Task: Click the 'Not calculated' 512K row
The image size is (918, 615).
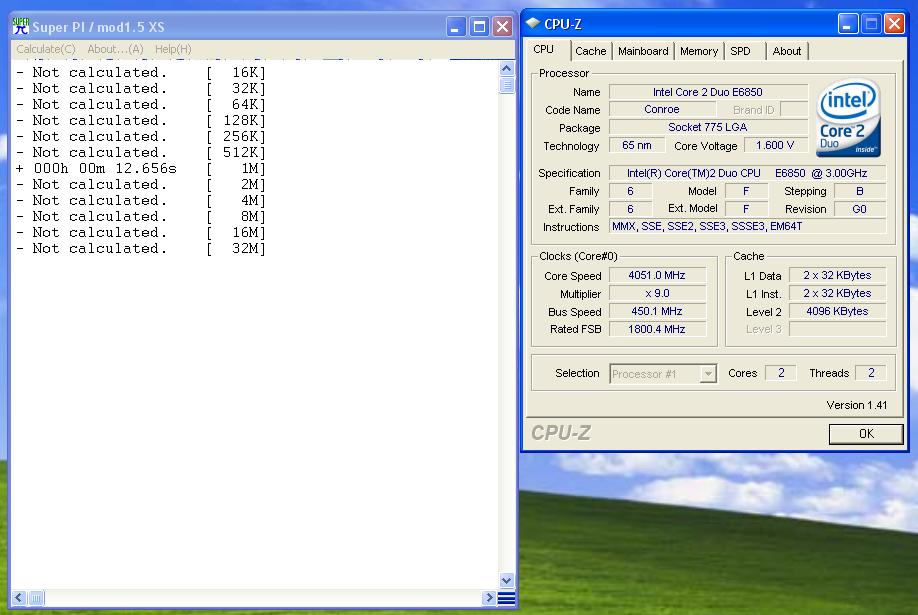Action: point(141,152)
